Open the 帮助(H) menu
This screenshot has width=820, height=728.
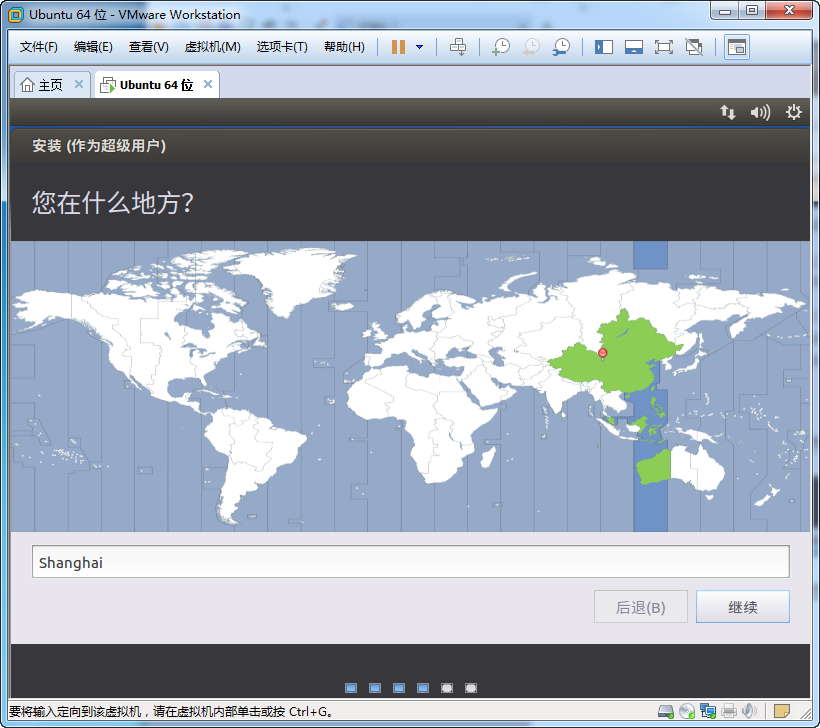[344, 47]
